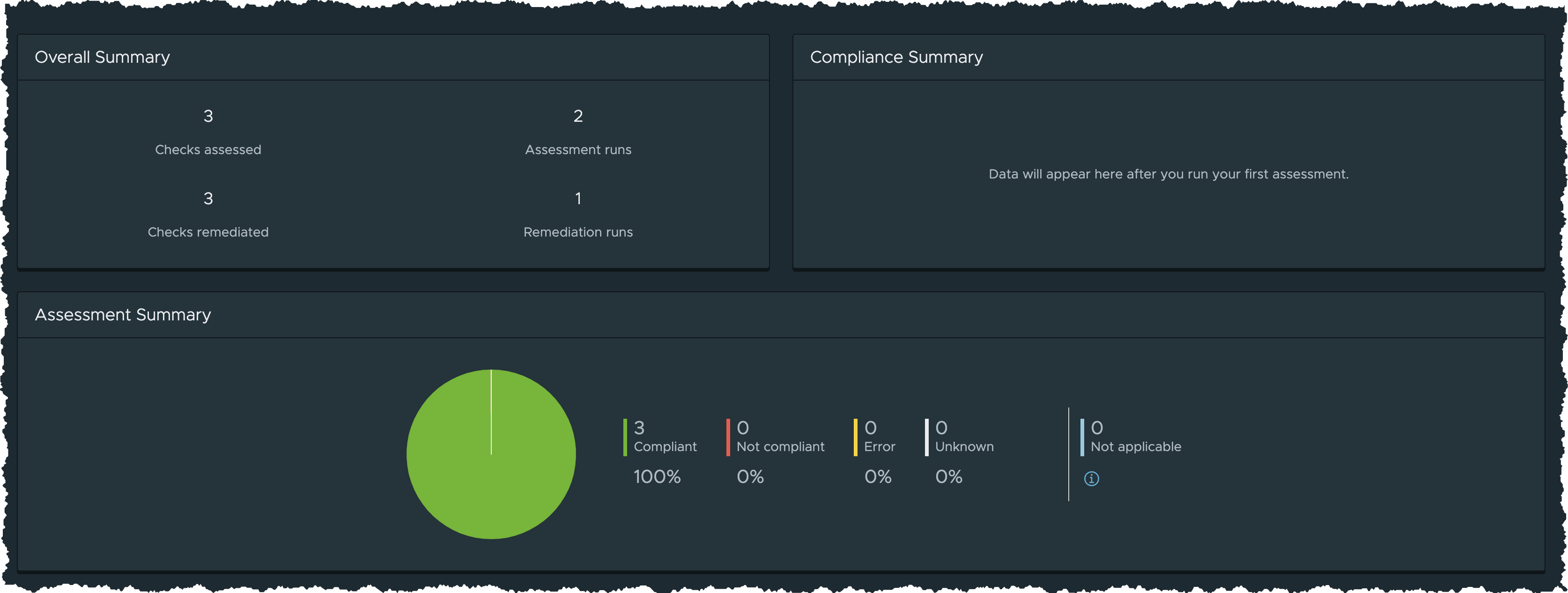
Task: Click the Error legend label
Action: coord(880,447)
